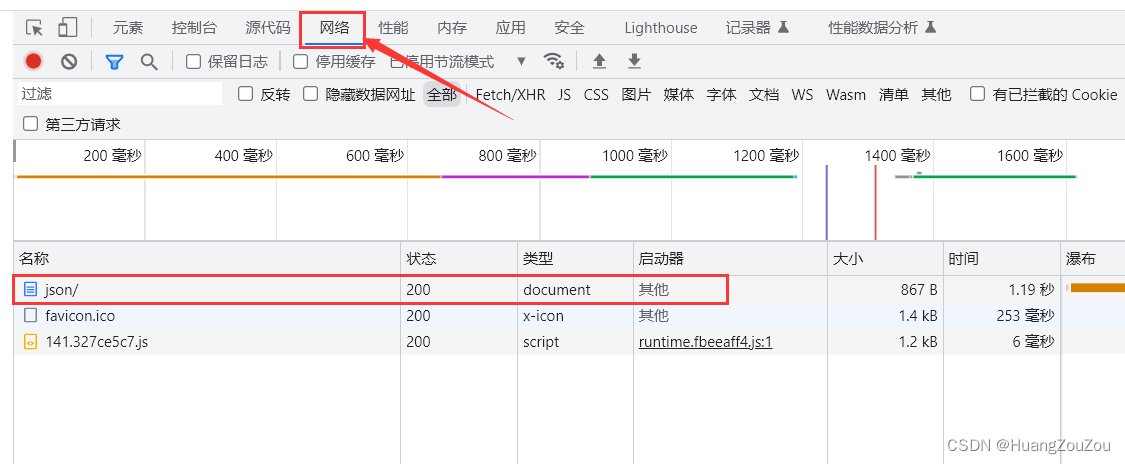Screen dimensions: 1125x464
Task: Open network conditions wifi icon
Action: 553,61
